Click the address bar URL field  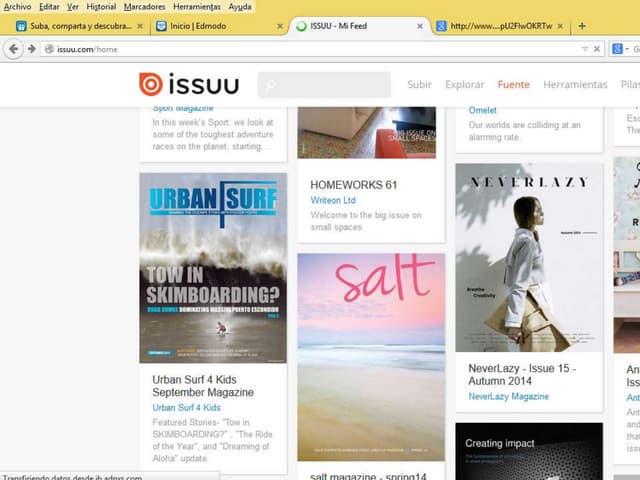click(x=300, y=48)
